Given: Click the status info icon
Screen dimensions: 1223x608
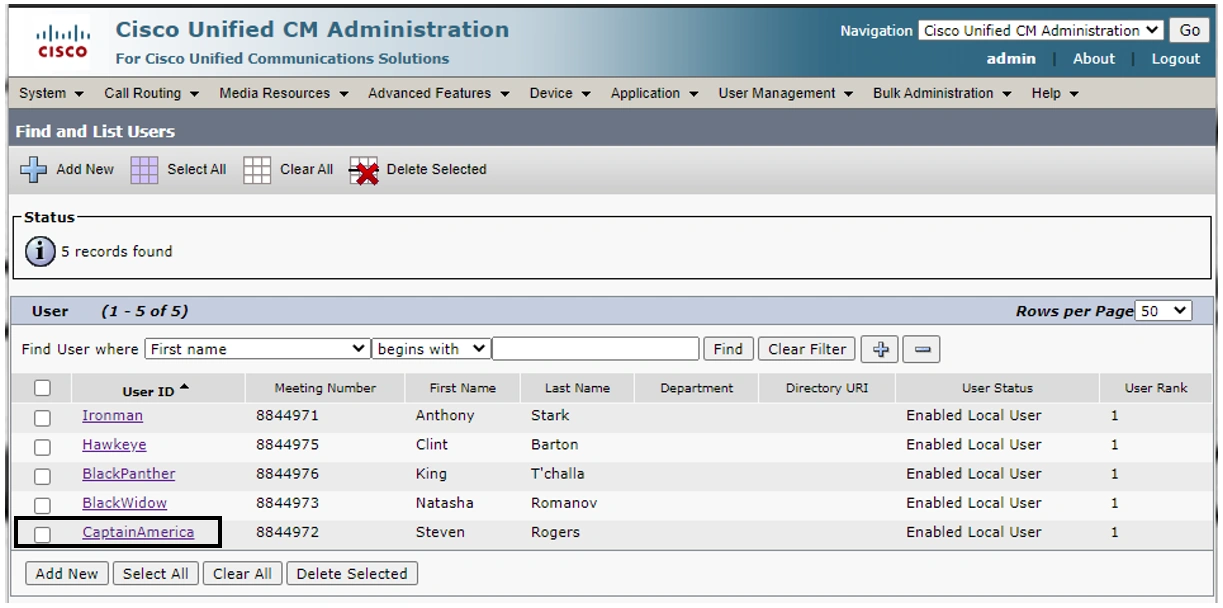Looking at the screenshot, I should pos(40,251).
